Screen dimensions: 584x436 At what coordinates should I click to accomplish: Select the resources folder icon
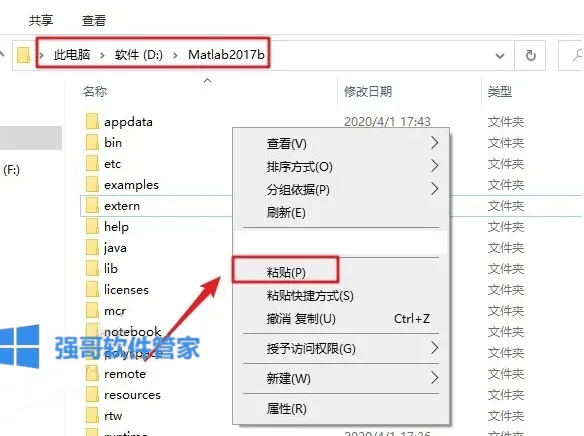pyautogui.click(x=92, y=394)
